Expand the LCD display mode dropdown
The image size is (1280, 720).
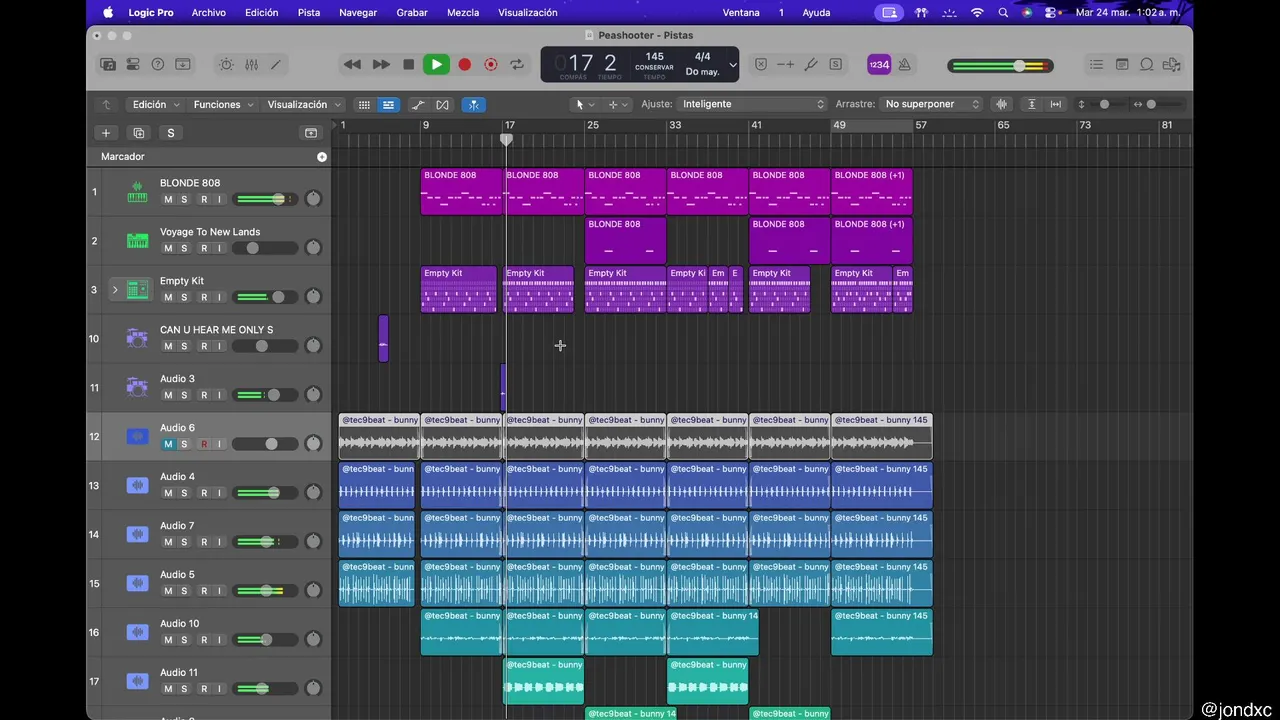click(x=733, y=65)
